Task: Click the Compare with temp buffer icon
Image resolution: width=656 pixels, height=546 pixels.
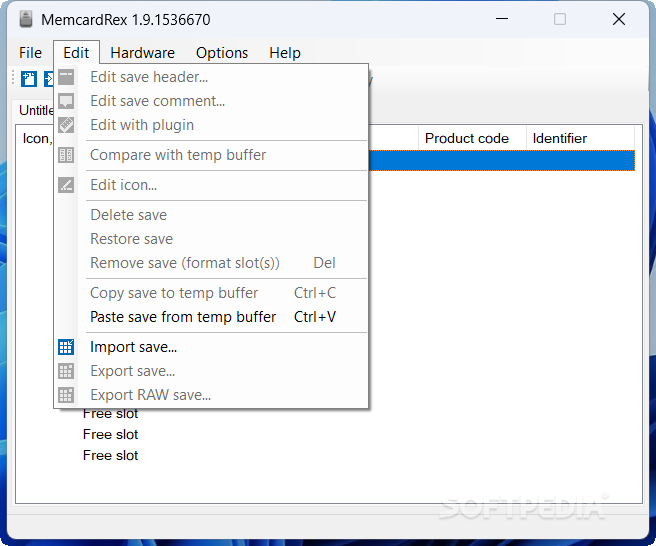Action: [66, 155]
